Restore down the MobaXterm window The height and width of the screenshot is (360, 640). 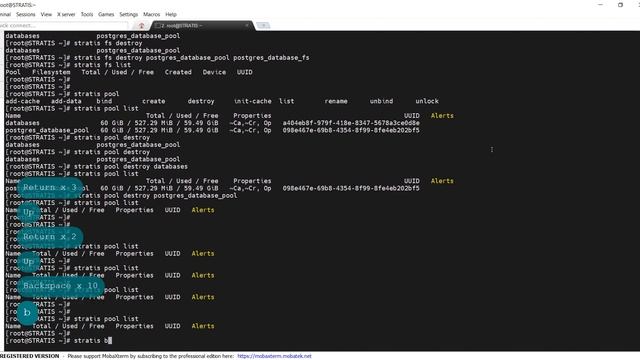[620, 4]
